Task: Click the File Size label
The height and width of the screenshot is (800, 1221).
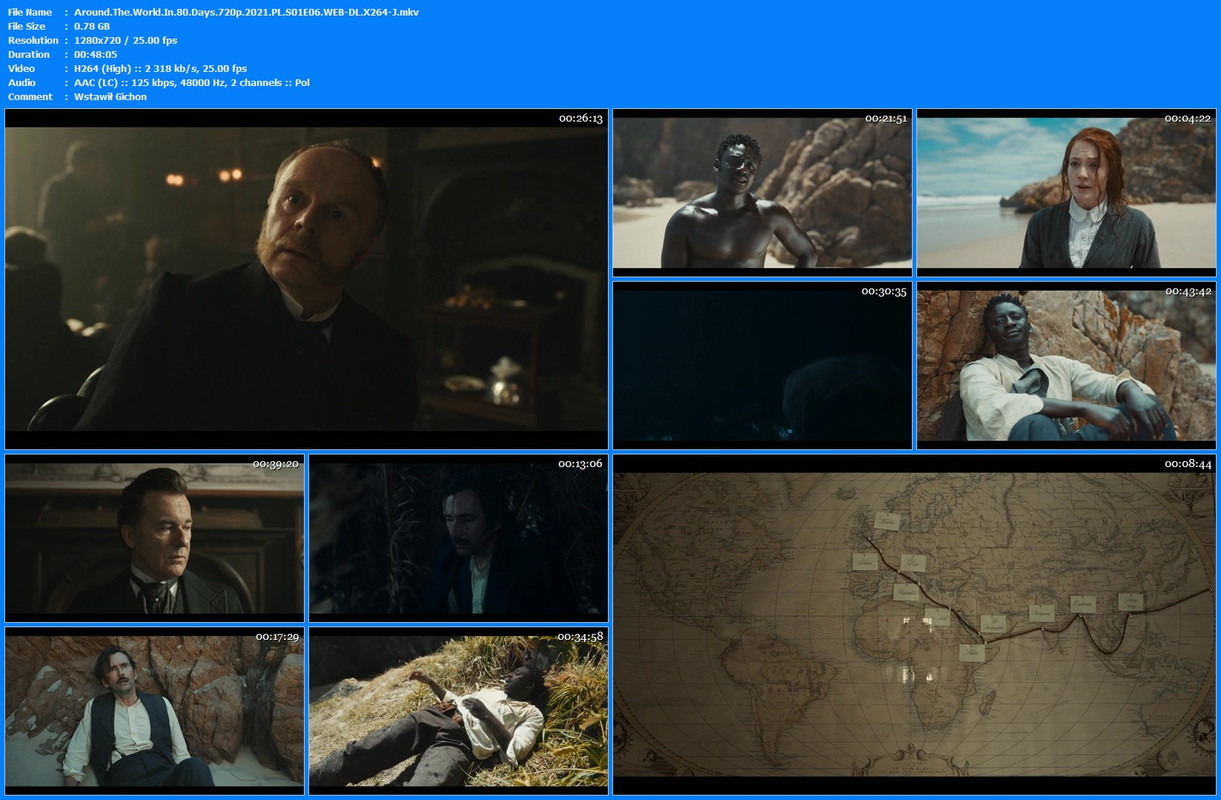Action: pyautogui.click(x=27, y=26)
